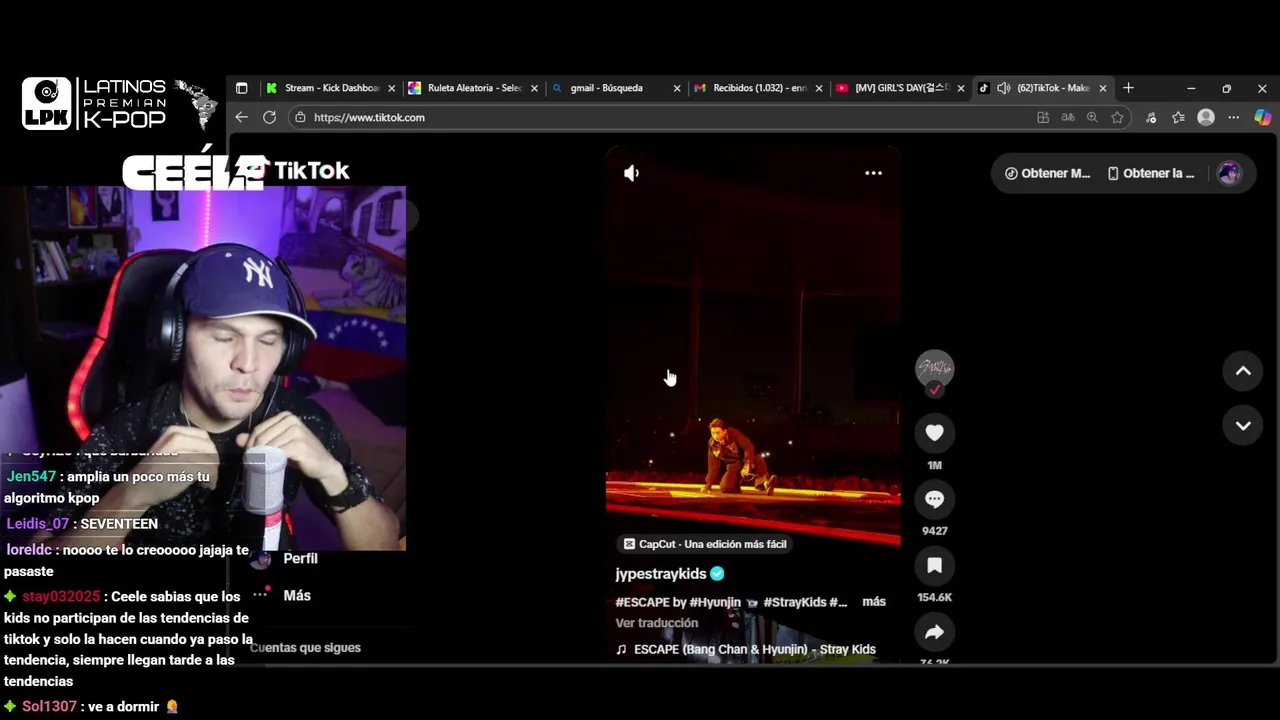
Task: Open Más in TikTok sidebar
Action: pyautogui.click(x=297, y=595)
